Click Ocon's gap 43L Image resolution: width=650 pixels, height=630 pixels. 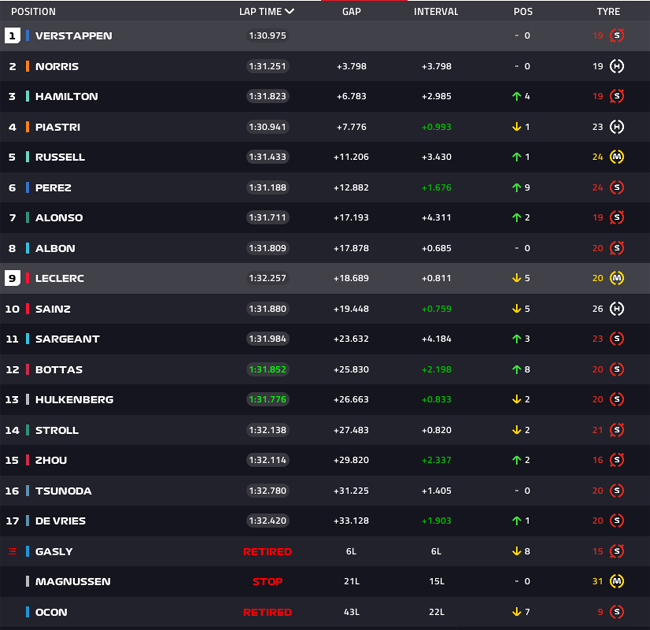click(x=352, y=612)
